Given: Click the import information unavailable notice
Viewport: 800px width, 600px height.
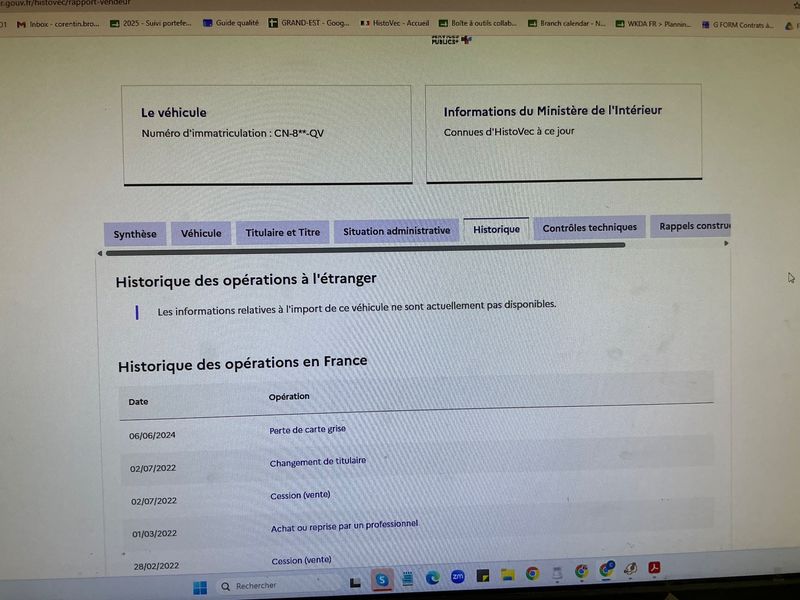Looking at the screenshot, I should point(357,308).
